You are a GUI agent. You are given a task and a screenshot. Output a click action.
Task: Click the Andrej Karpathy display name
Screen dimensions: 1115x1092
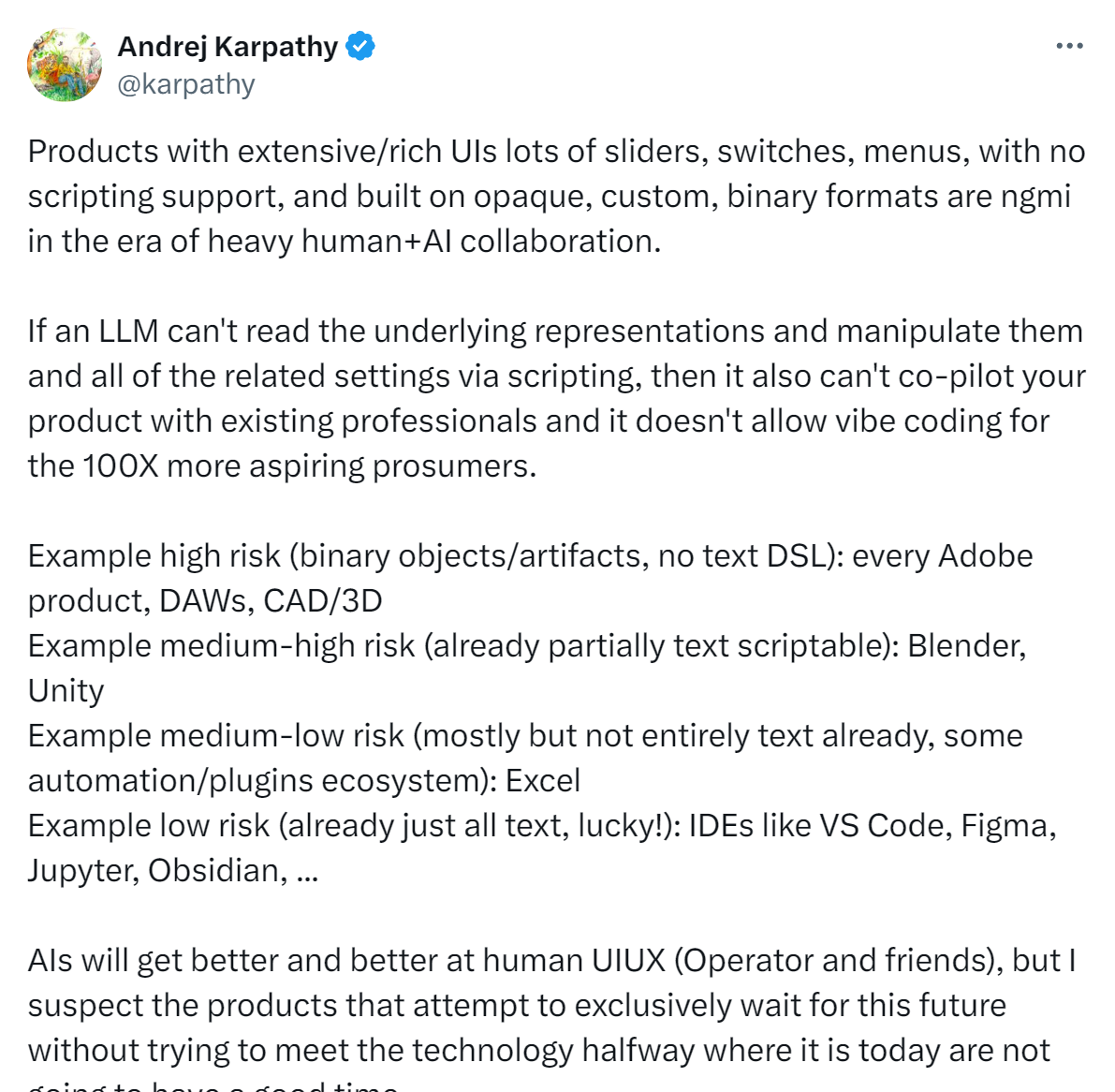tap(227, 47)
